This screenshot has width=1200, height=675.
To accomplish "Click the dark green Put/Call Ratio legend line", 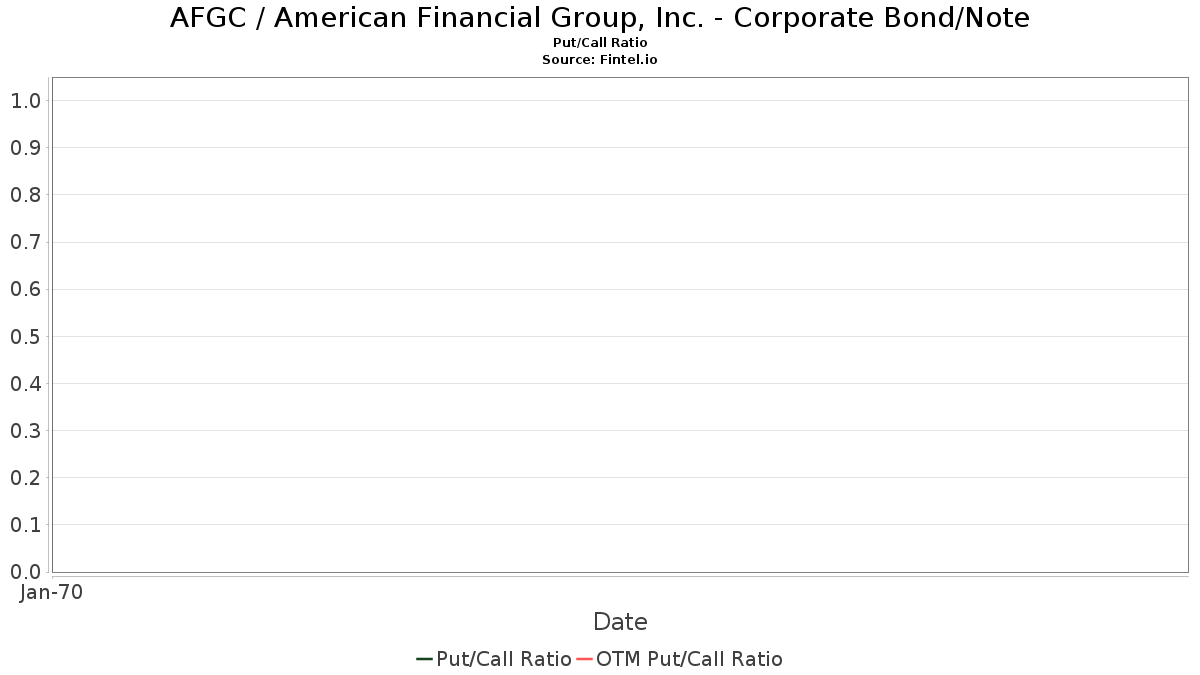I will pyautogui.click(x=425, y=659).
